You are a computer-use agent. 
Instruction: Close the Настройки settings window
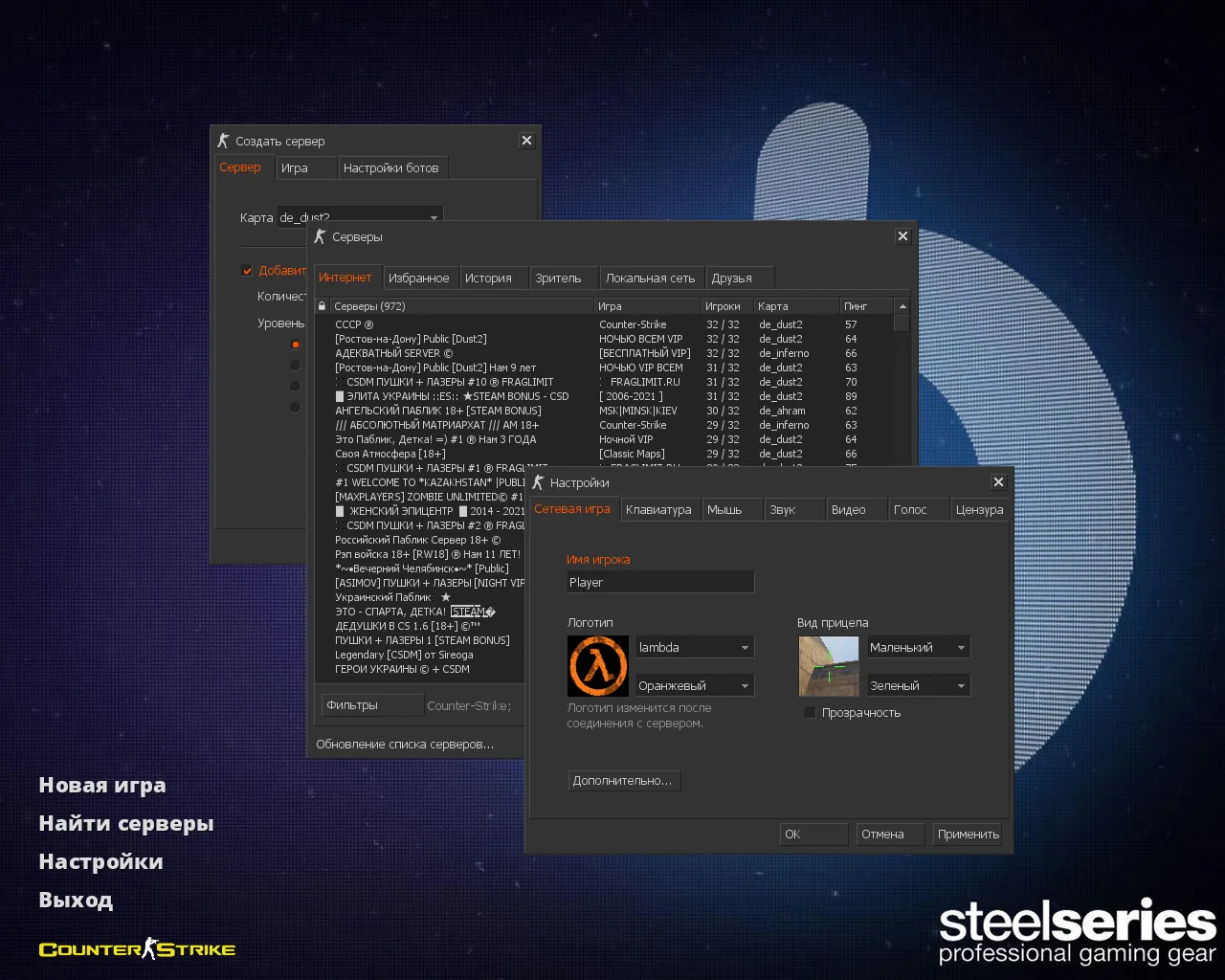pos(998,482)
